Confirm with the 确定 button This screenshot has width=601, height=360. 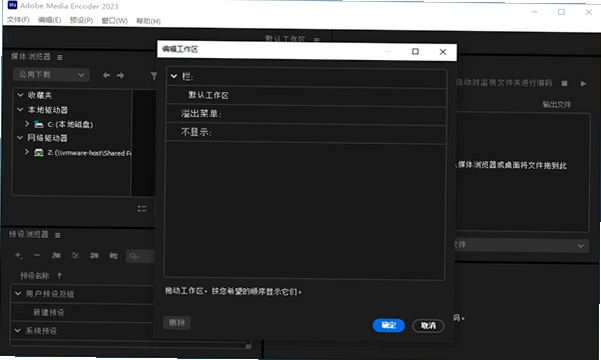(x=389, y=325)
